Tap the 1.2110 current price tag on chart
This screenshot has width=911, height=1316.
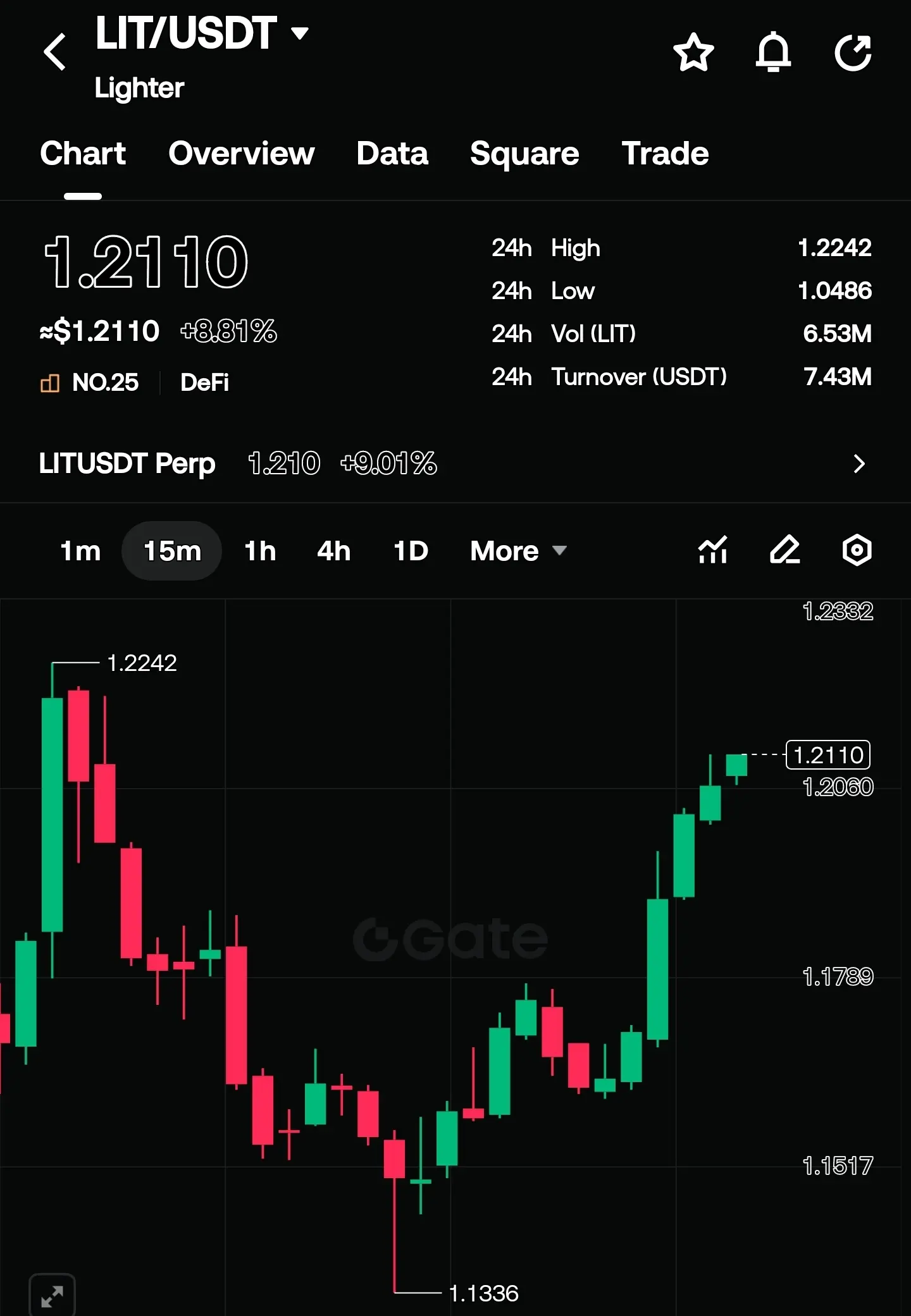(828, 755)
